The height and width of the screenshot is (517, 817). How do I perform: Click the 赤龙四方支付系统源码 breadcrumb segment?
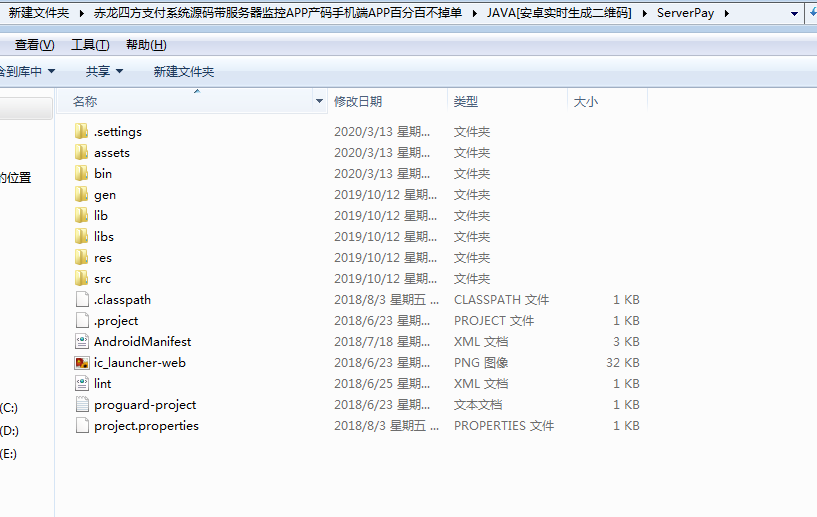pyautogui.click(x=278, y=13)
